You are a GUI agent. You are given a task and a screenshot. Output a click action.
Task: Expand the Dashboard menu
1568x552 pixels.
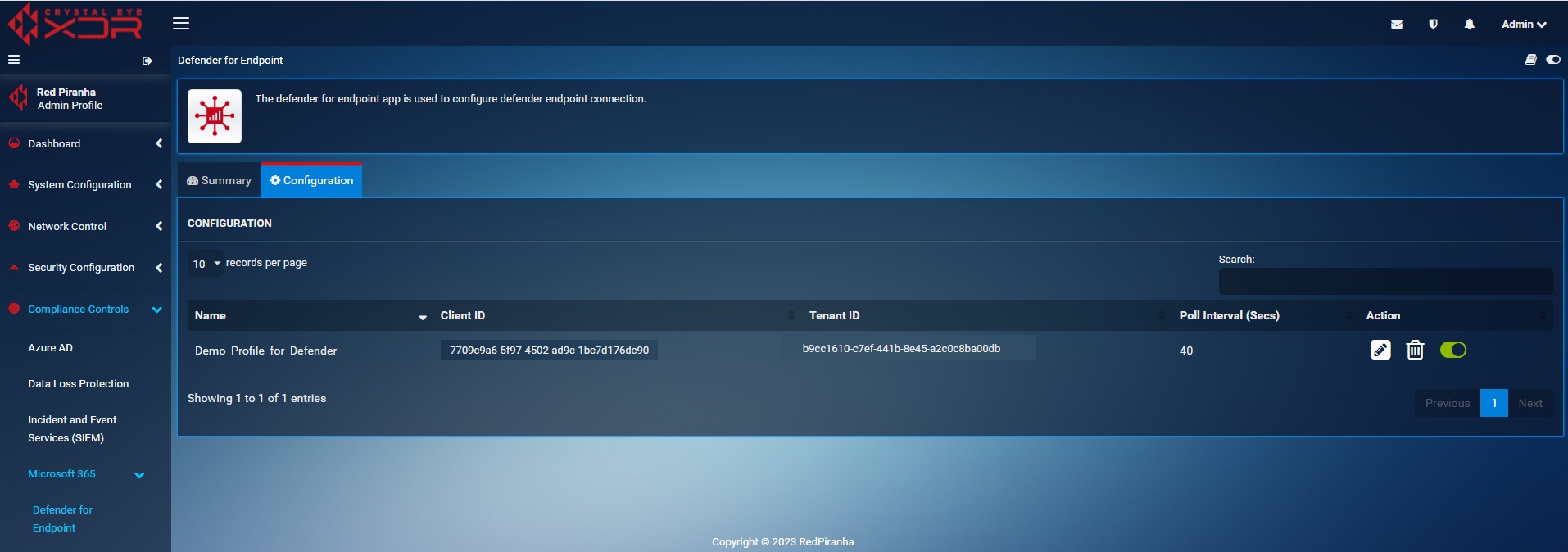coord(85,143)
